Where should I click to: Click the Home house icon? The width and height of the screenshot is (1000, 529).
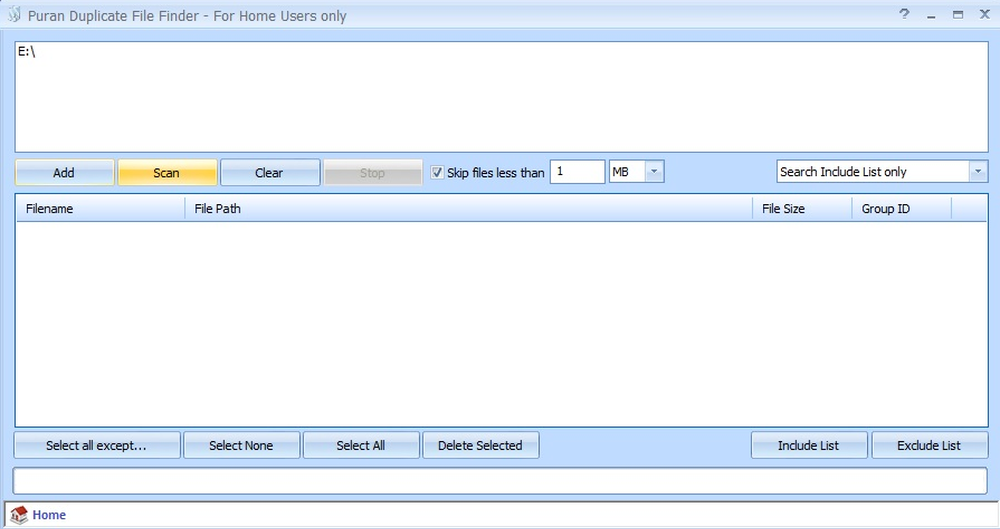click(x=19, y=515)
